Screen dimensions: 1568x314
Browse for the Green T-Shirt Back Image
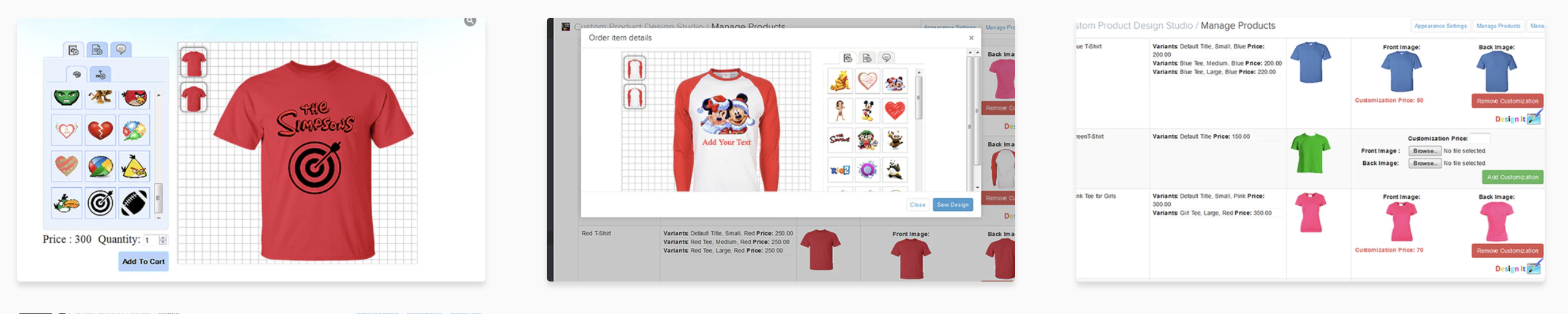tap(1425, 163)
